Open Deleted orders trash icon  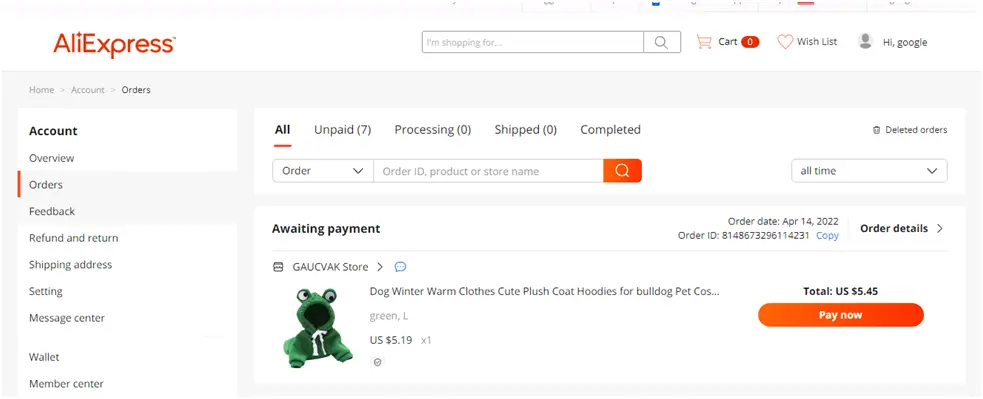(x=876, y=130)
